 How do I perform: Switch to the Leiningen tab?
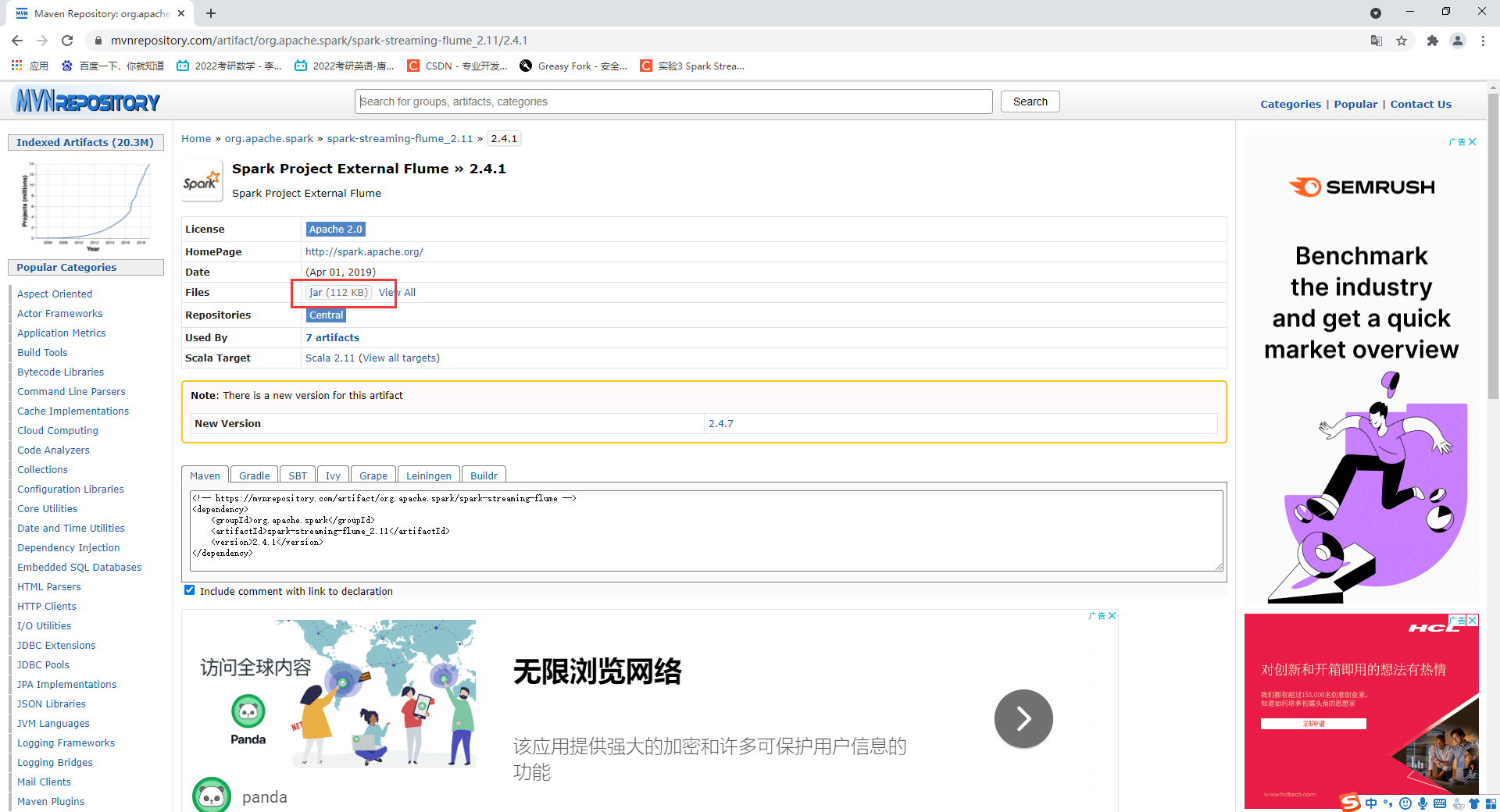[428, 475]
